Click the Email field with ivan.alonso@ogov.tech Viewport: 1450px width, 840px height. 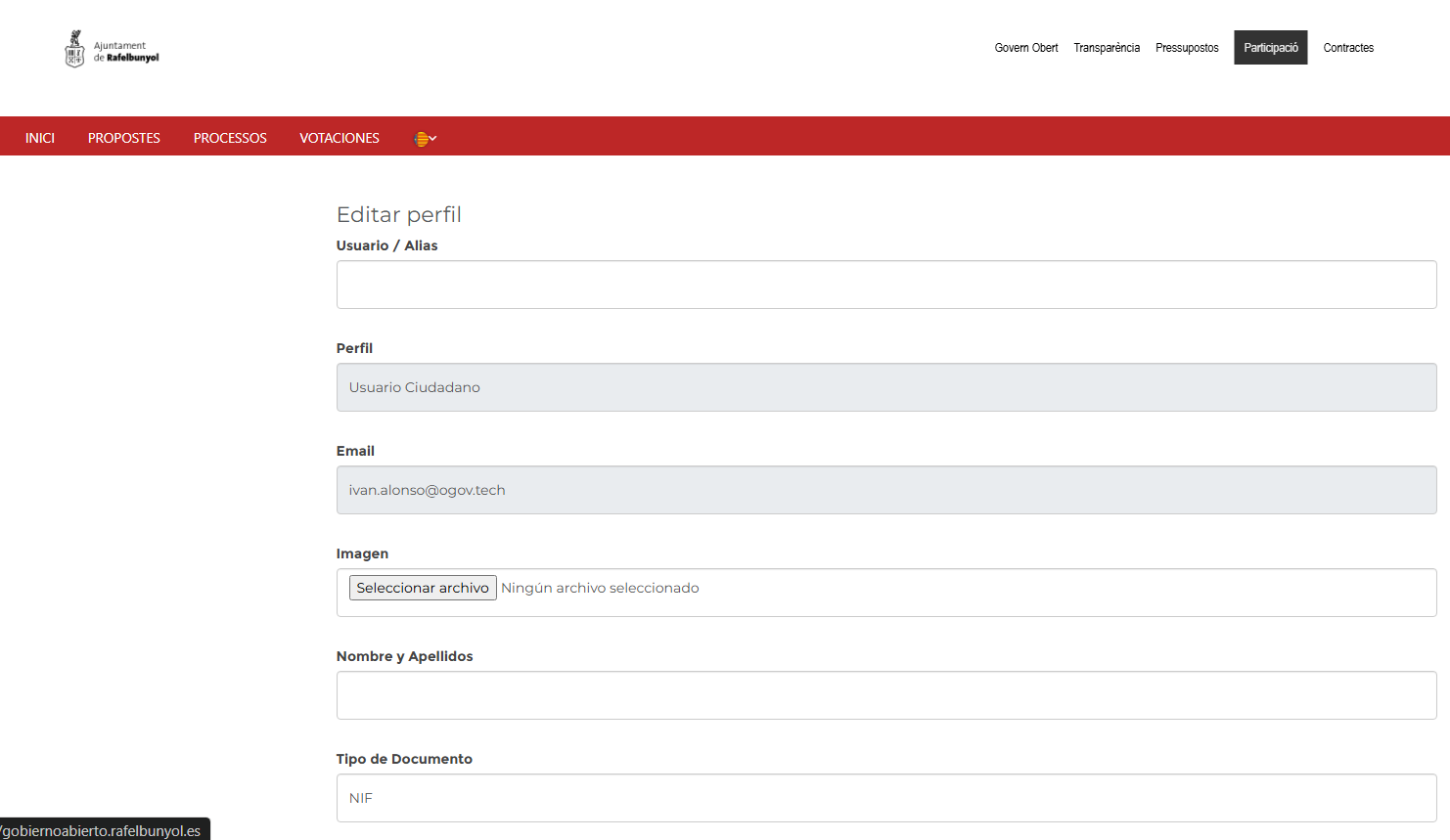pyautogui.click(x=885, y=490)
